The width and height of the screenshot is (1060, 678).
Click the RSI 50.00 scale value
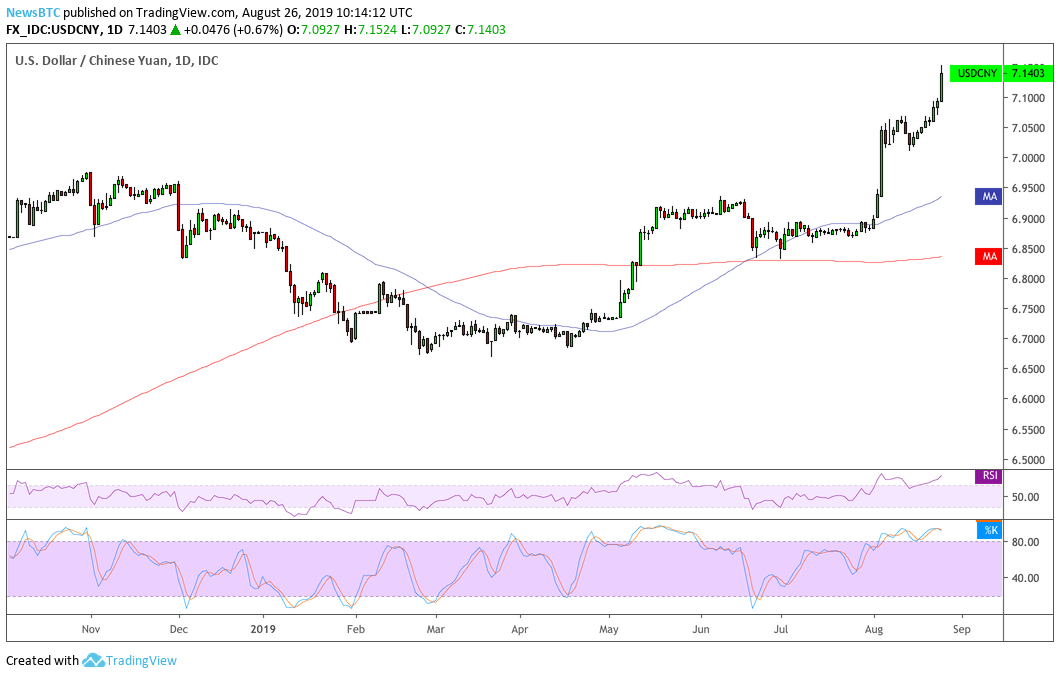click(1025, 497)
